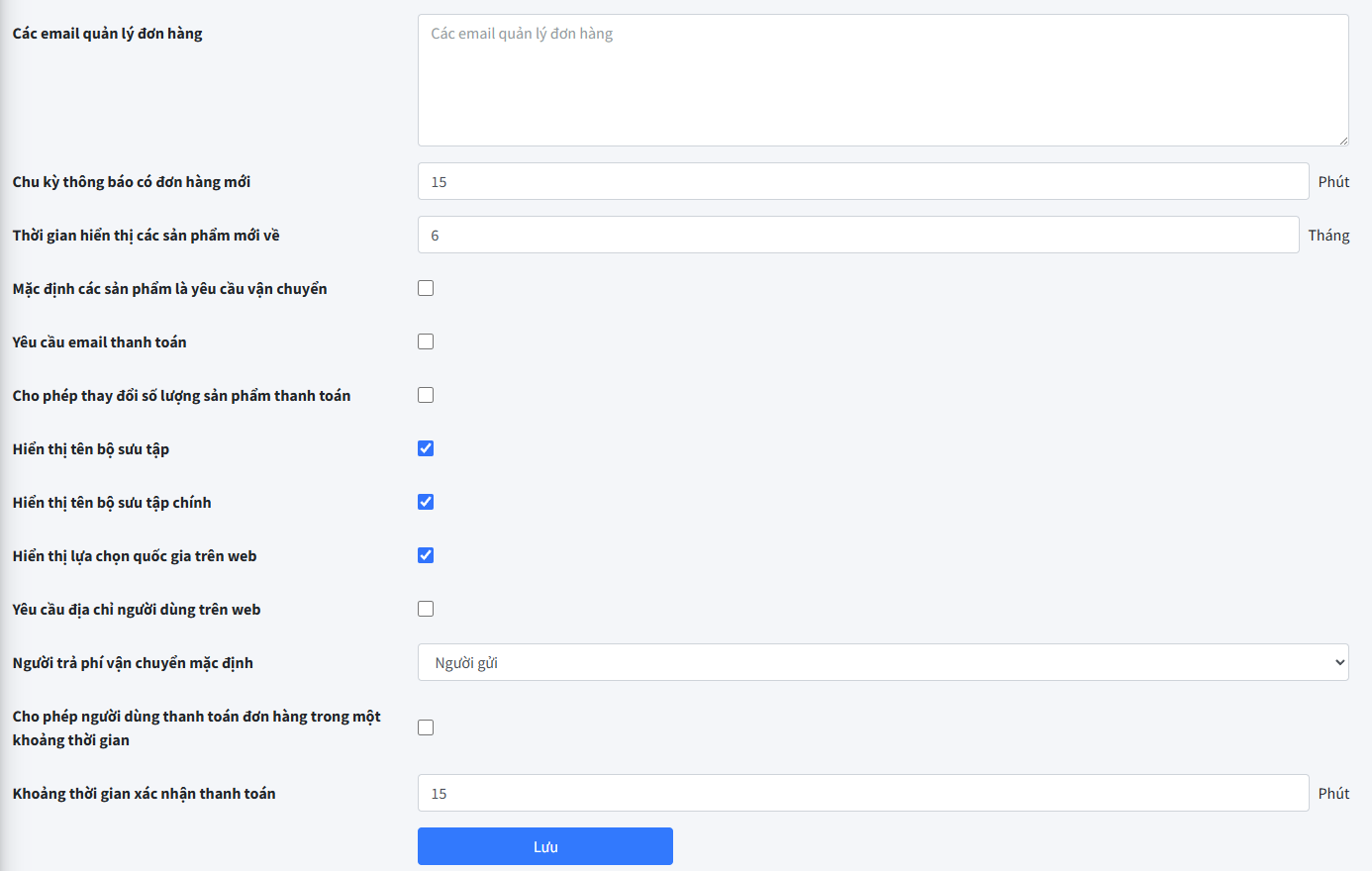Focus the new order notification cycle field
Viewport: 1372px width, 871px height.
coord(862,182)
